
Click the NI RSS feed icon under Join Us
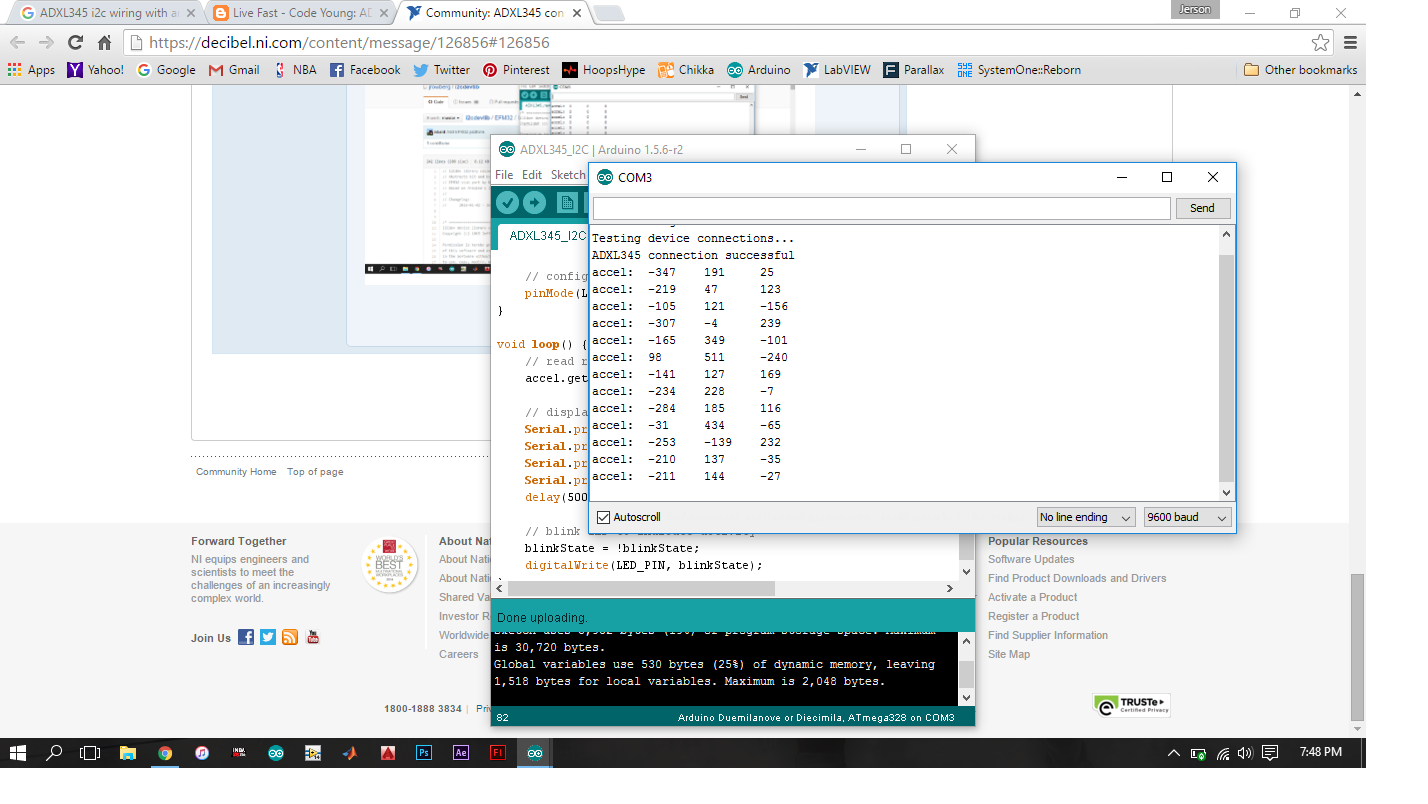pyautogui.click(x=290, y=637)
